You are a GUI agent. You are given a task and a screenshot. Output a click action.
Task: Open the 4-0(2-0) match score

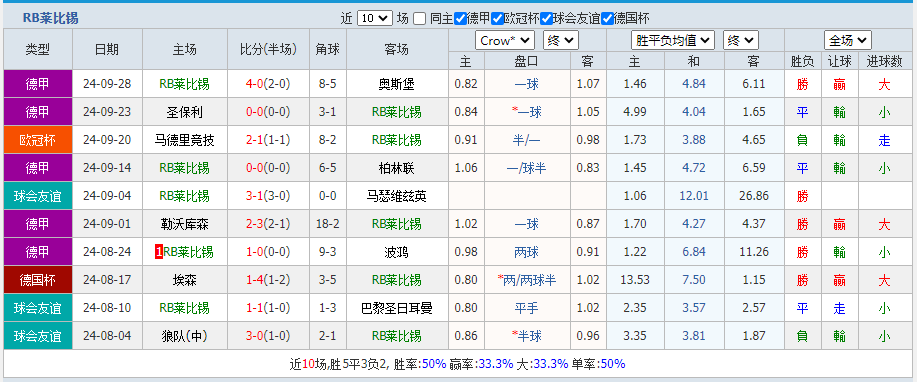tap(268, 84)
